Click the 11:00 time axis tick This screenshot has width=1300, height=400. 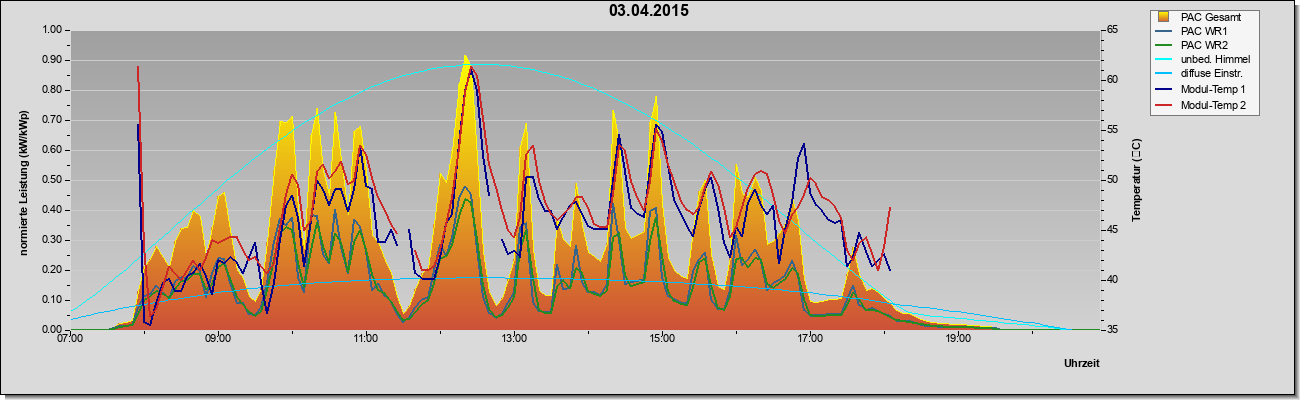366,339
